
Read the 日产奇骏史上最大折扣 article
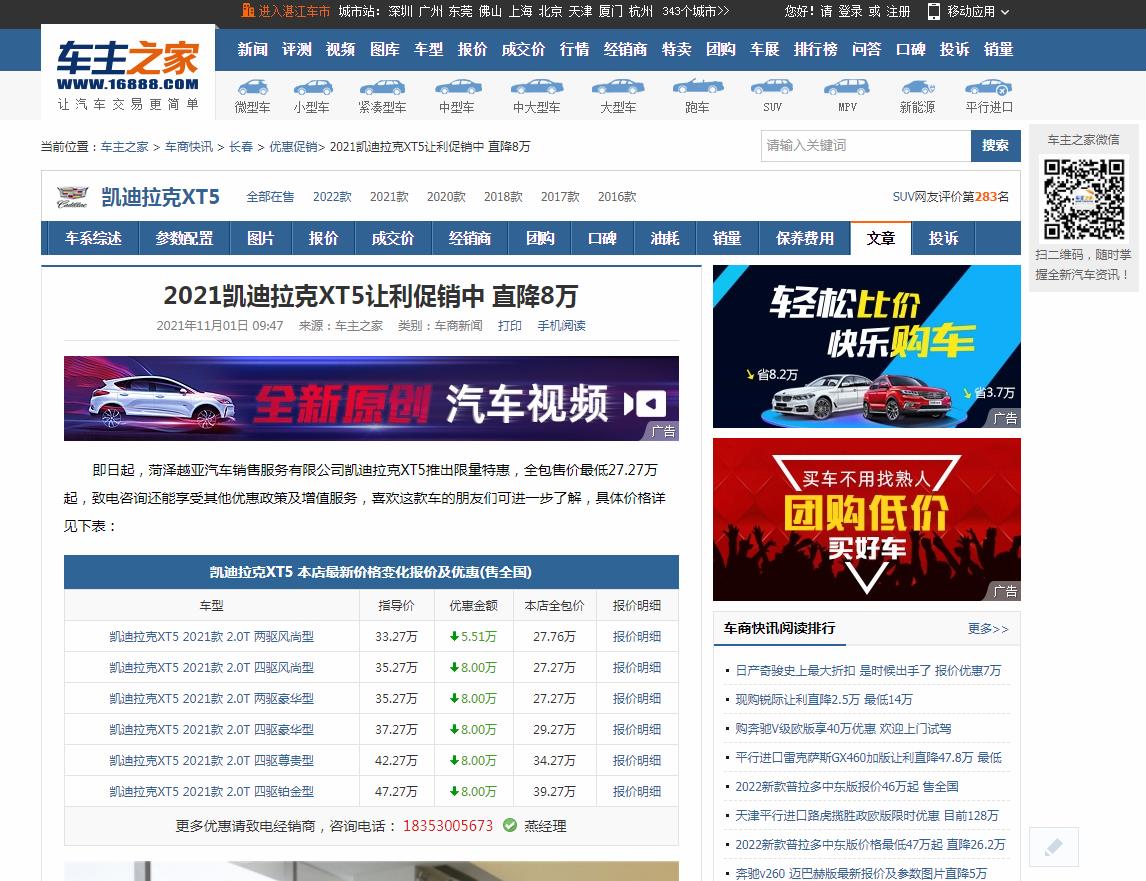click(868, 670)
